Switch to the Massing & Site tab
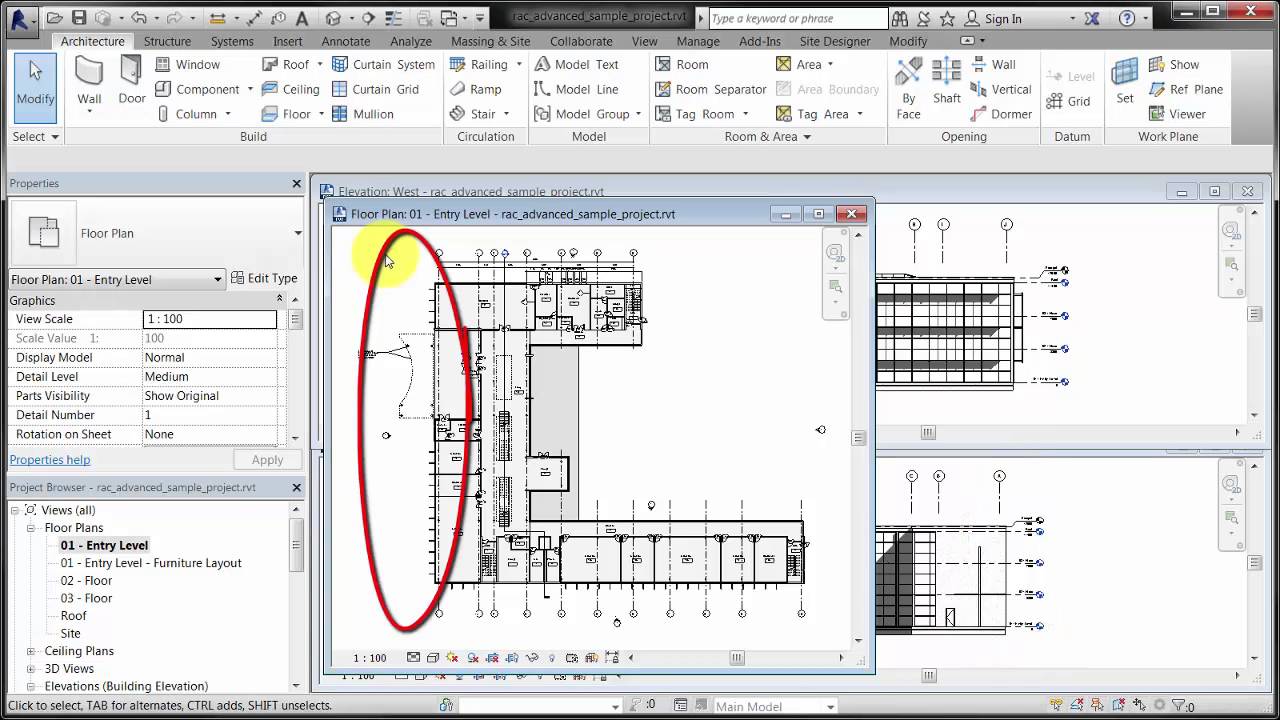The height and width of the screenshot is (720, 1280). coord(491,41)
